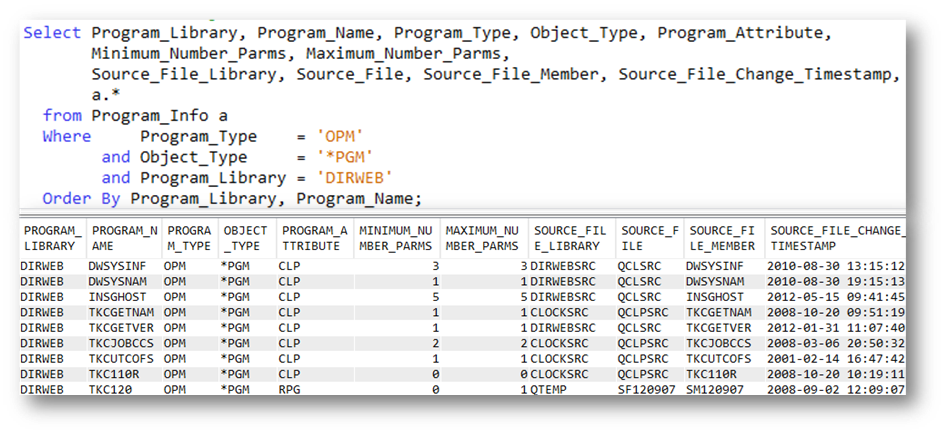945x436 pixels.
Task: Click the OBJECT_TYPE column header
Action: tap(245, 238)
